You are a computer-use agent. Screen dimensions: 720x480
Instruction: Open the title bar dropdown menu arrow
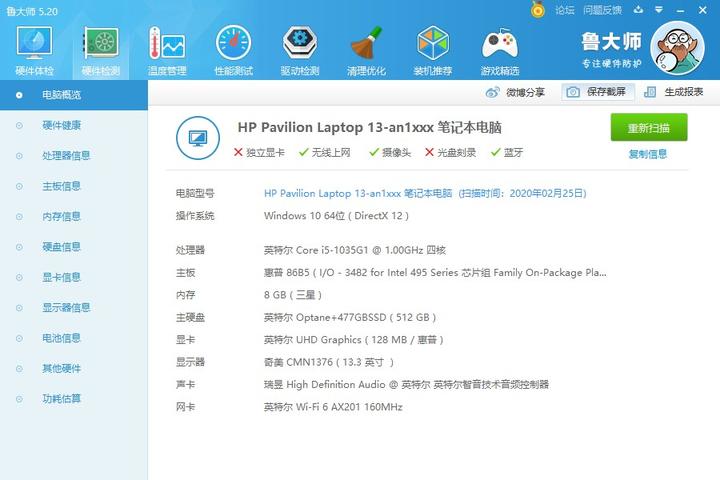[659, 10]
